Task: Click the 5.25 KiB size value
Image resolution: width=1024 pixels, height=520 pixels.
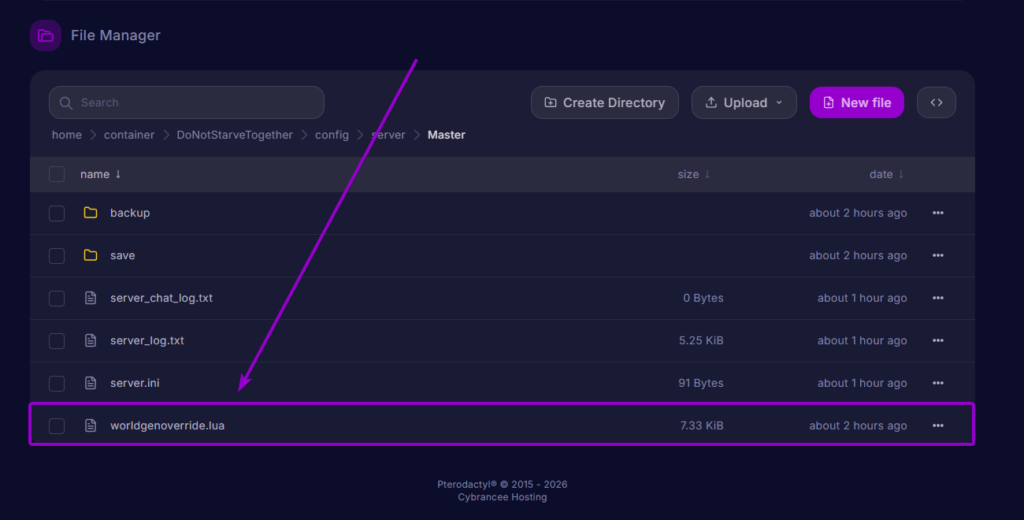Action: tap(701, 340)
